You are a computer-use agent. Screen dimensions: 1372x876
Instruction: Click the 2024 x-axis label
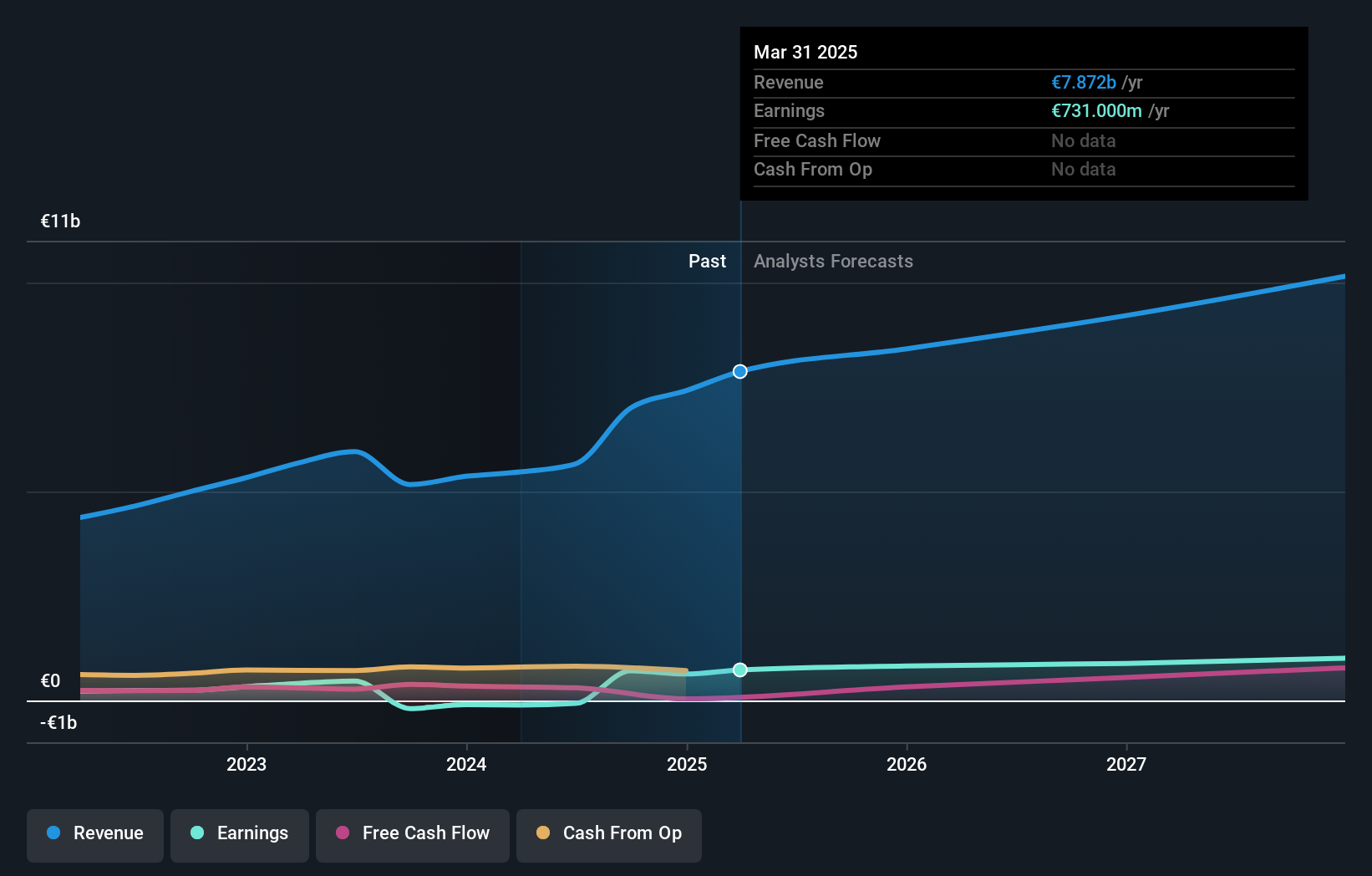tap(466, 764)
